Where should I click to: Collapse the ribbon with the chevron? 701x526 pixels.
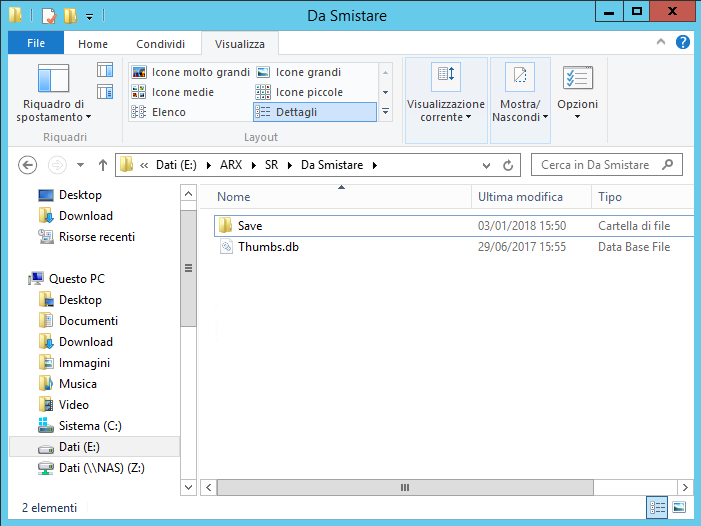[x=662, y=43]
